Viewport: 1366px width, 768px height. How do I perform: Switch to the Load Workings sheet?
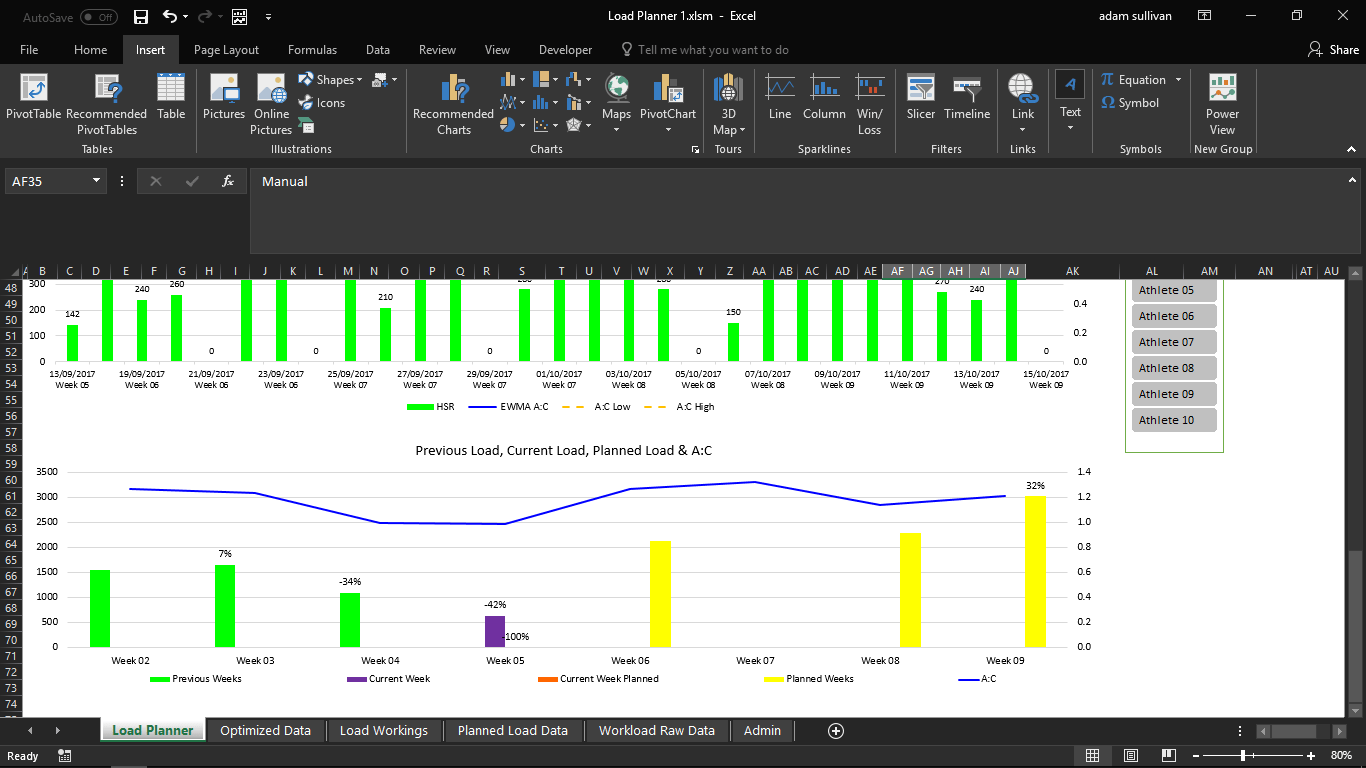point(383,731)
